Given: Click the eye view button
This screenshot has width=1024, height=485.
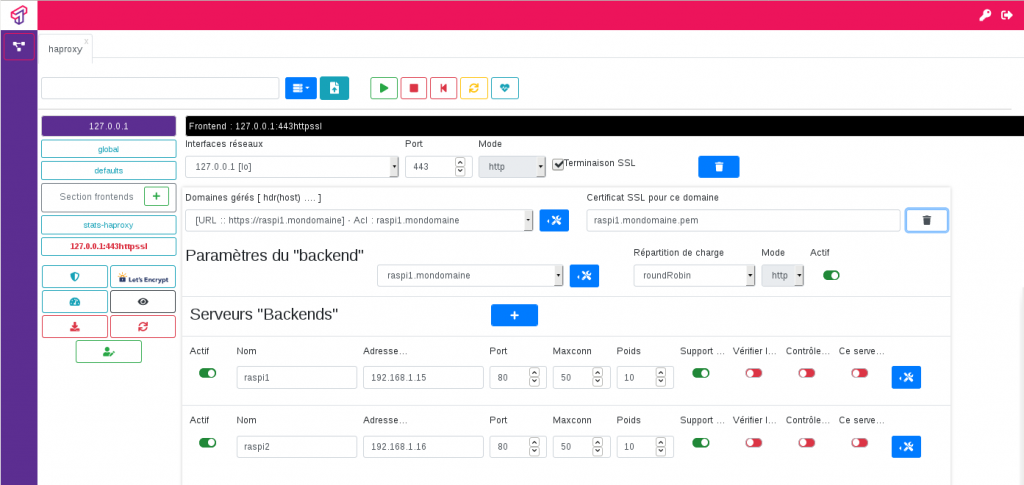Looking at the screenshot, I should tap(143, 302).
